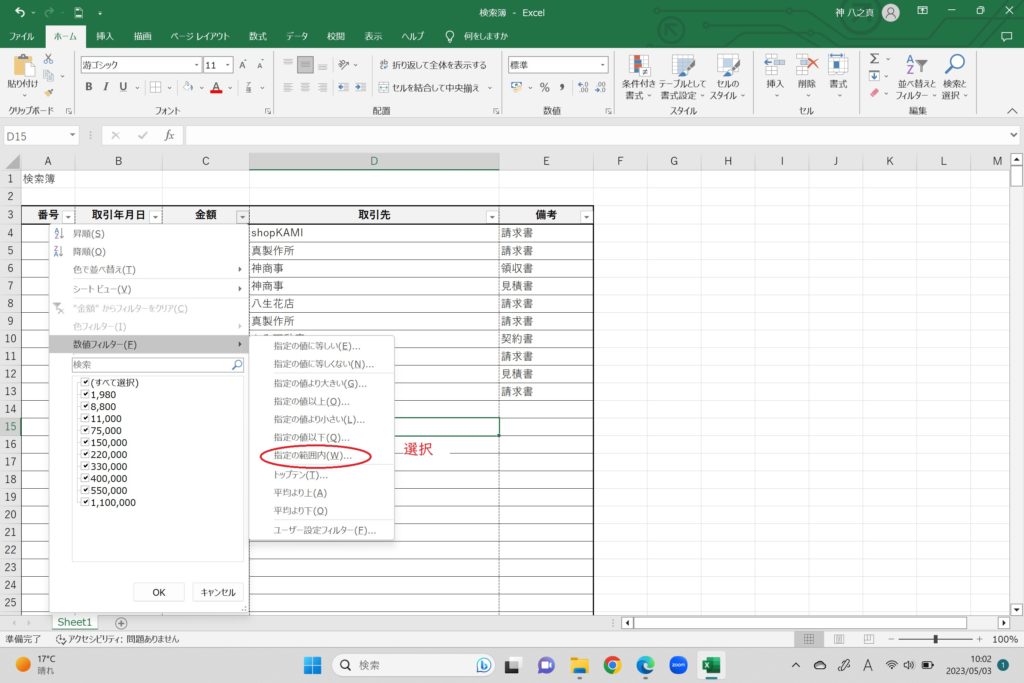This screenshot has height=683, width=1024.
Task: Uncheck the 1,980 value checkbox
Action: (85, 395)
